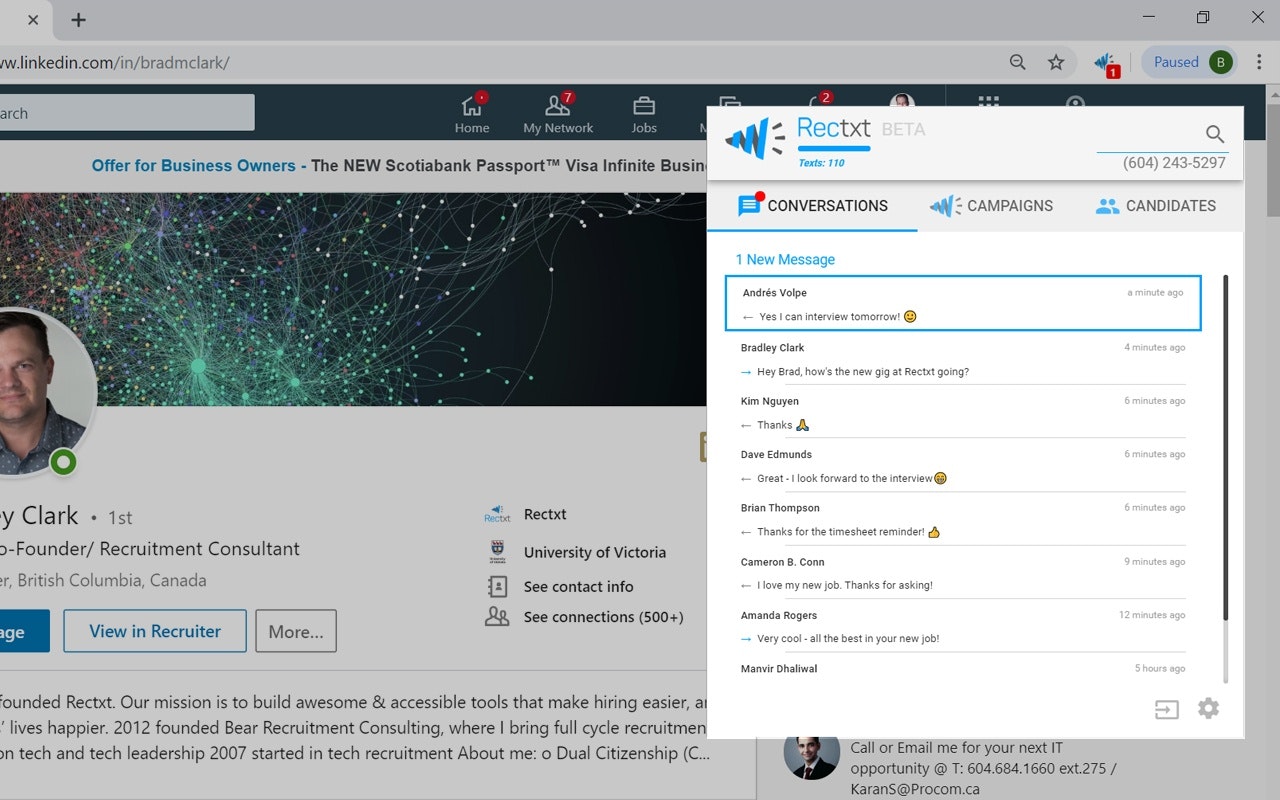Click the Rectxt logout arrow icon

pyautogui.click(x=1166, y=710)
